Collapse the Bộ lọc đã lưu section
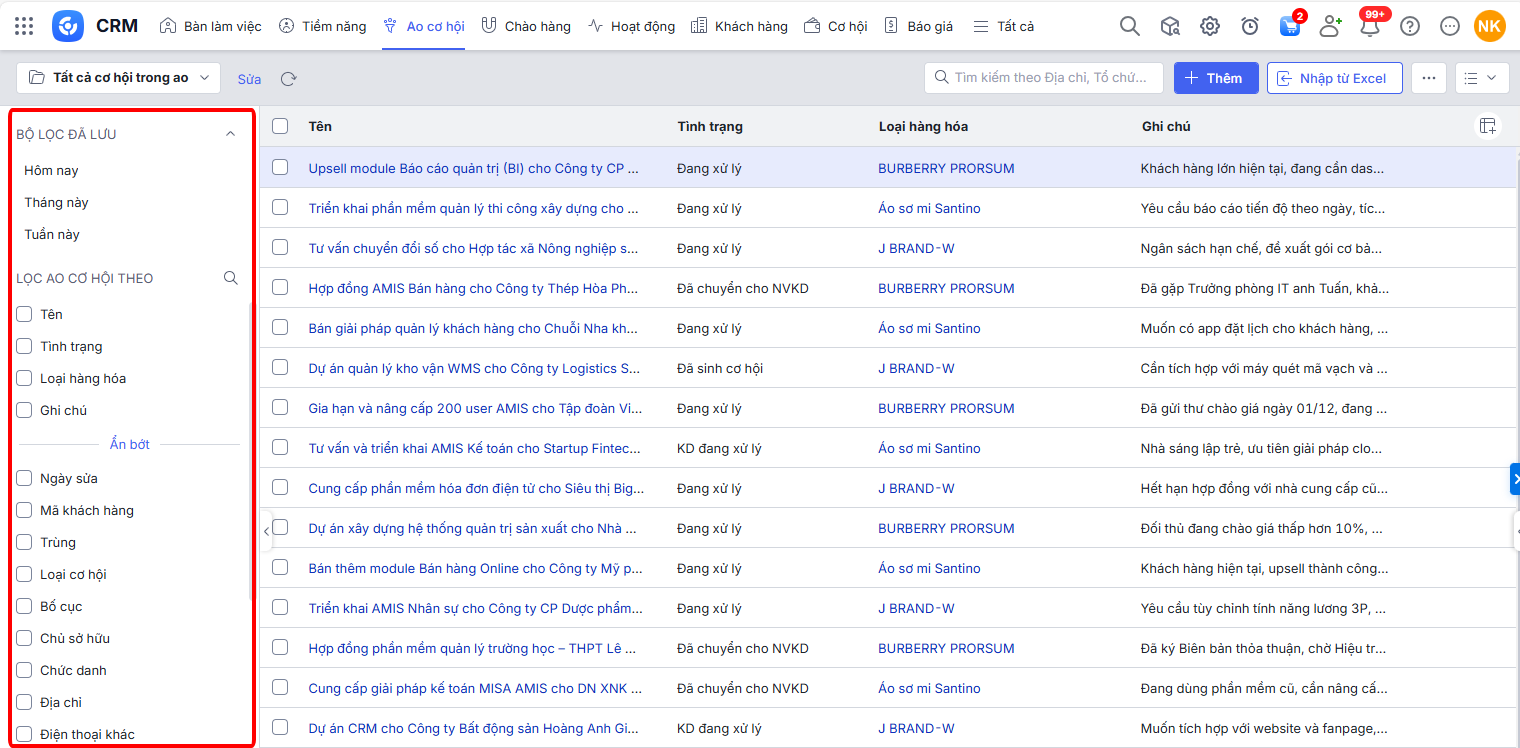Viewport: 1520px width, 748px height. tap(230, 134)
